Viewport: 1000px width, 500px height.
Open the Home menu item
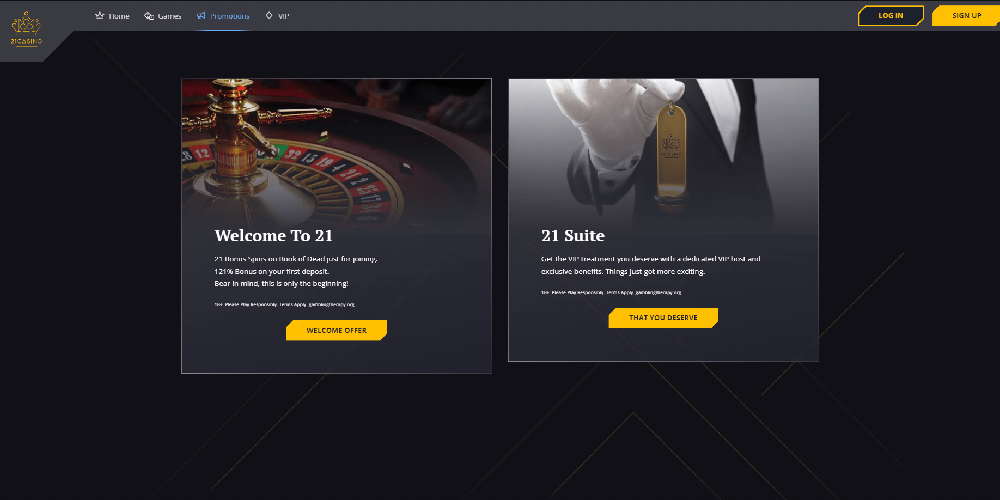tap(119, 16)
